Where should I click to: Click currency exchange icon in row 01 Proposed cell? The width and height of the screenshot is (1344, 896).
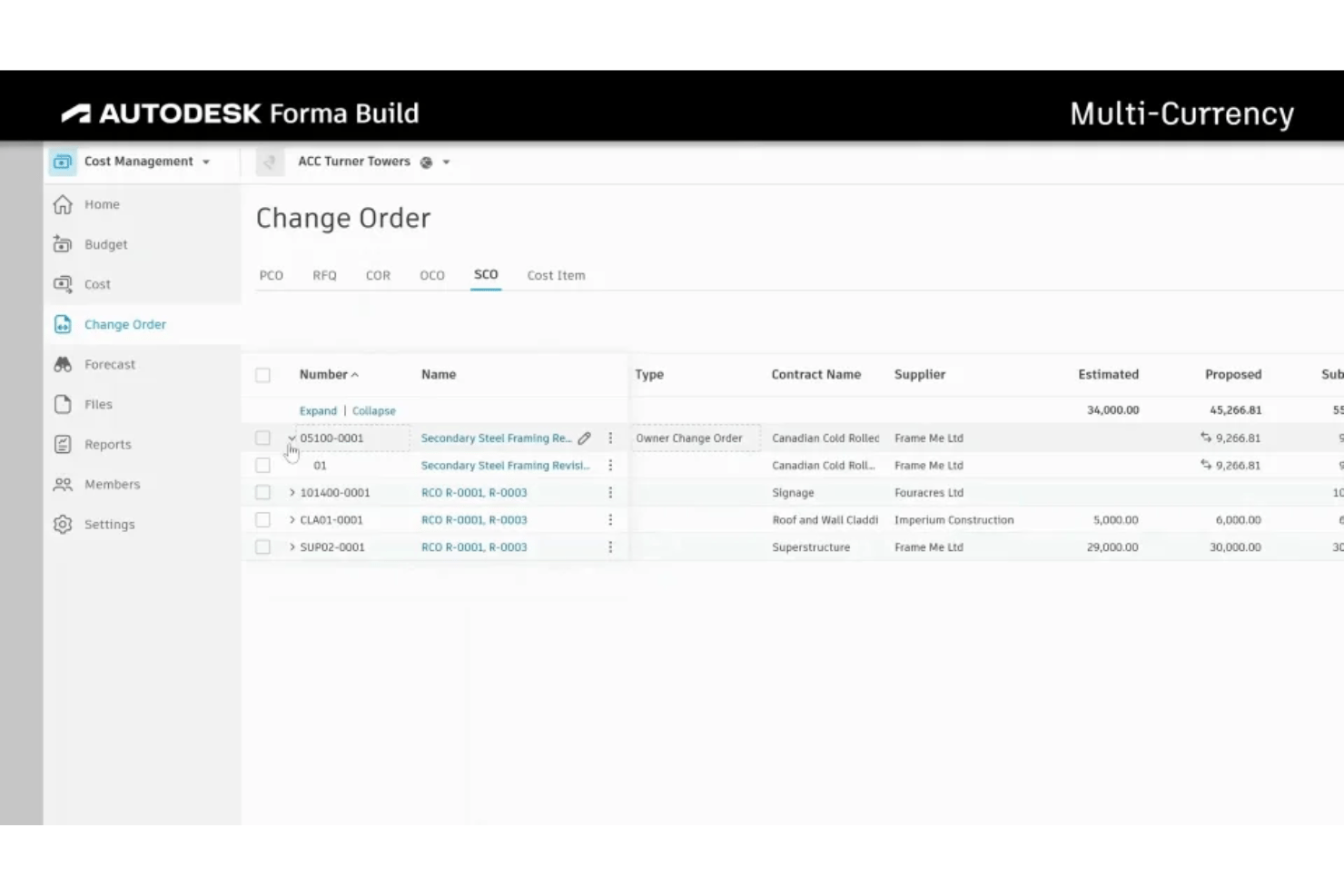tap(1206, 465)
